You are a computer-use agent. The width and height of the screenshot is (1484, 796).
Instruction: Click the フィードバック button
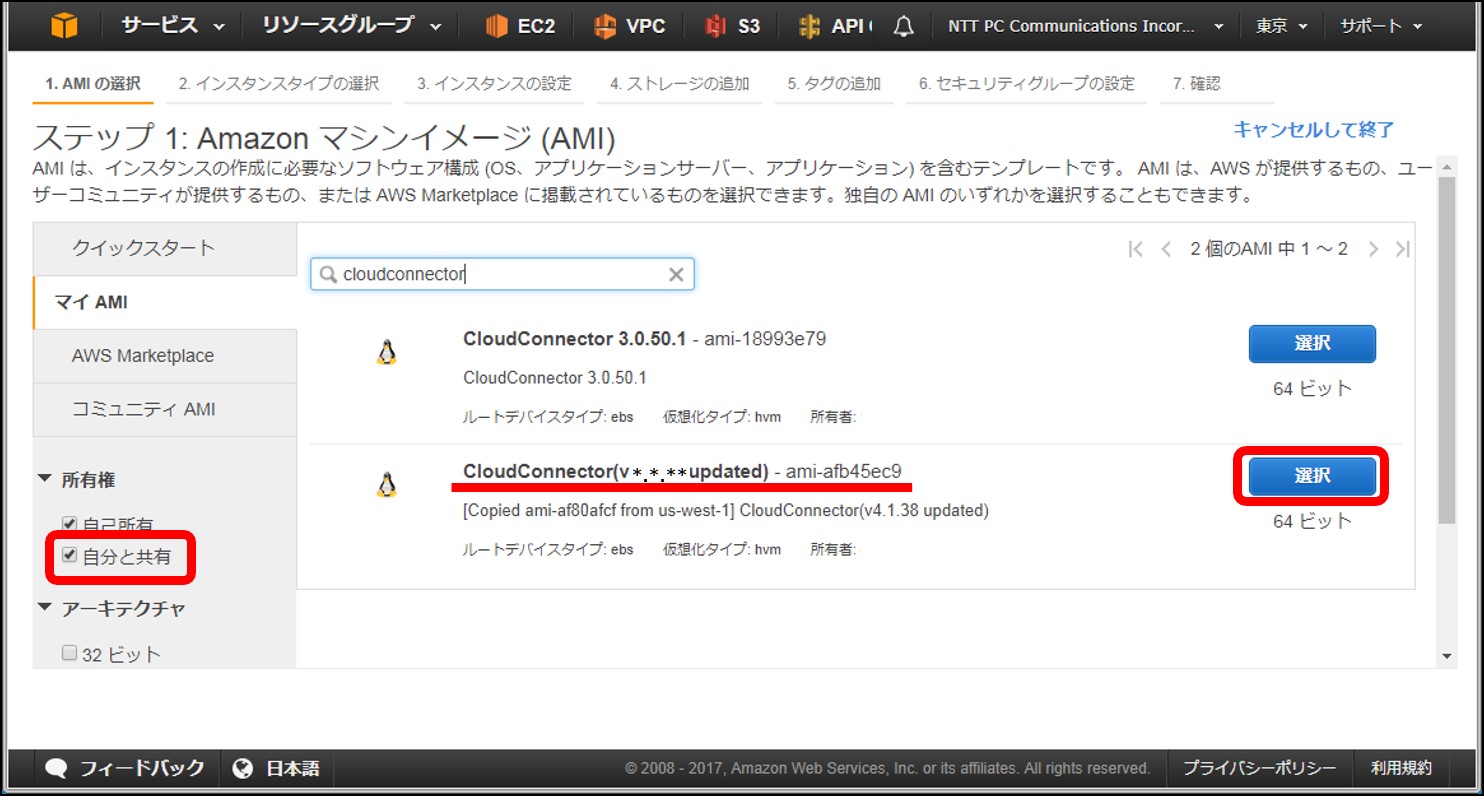click(x=126, y=768)
